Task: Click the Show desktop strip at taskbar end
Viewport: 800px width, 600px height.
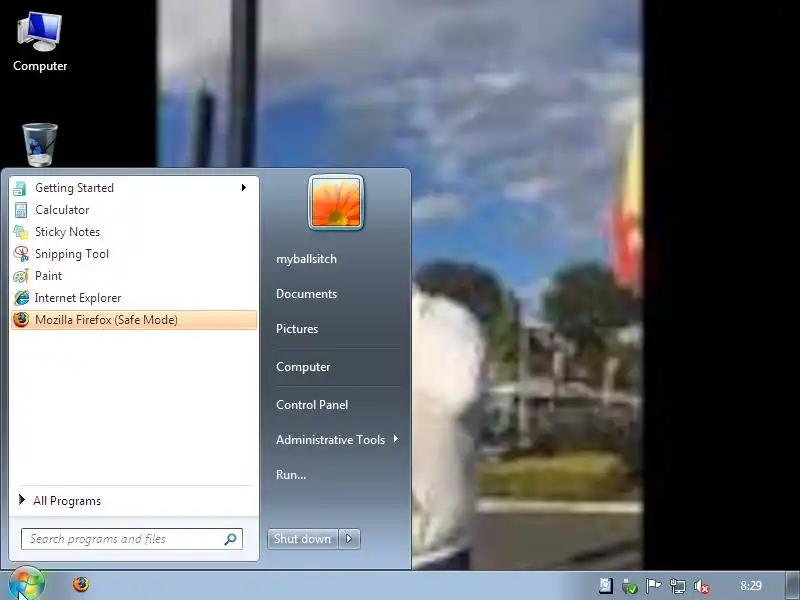Action: coord(792,585)
